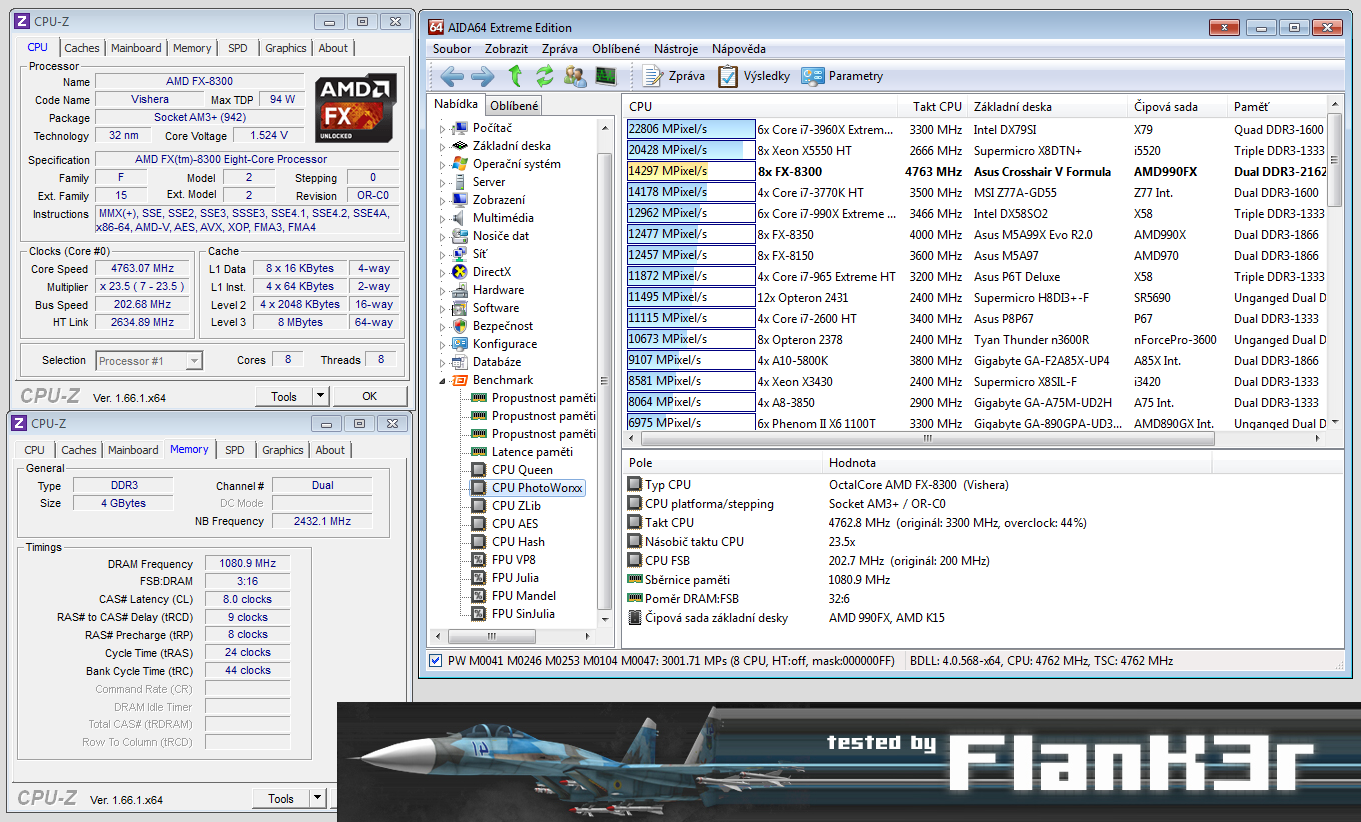Click the Počítač computer icon in tree
This screenshot has height=822, width=1361.
pyautogui.click(x=459, y=128)
